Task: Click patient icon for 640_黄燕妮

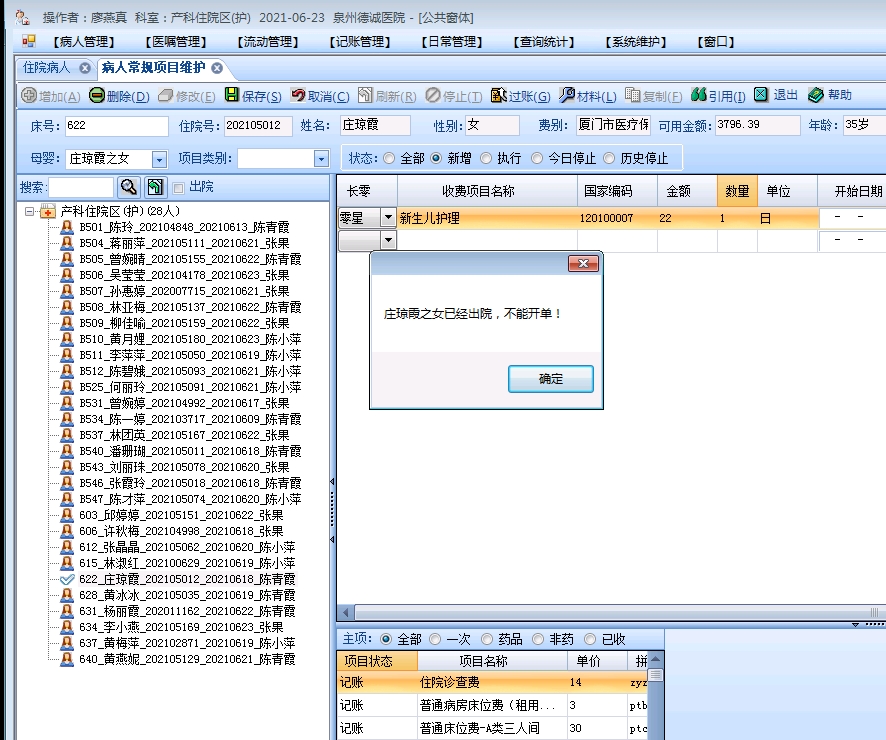Action: (x=67, y=659)
